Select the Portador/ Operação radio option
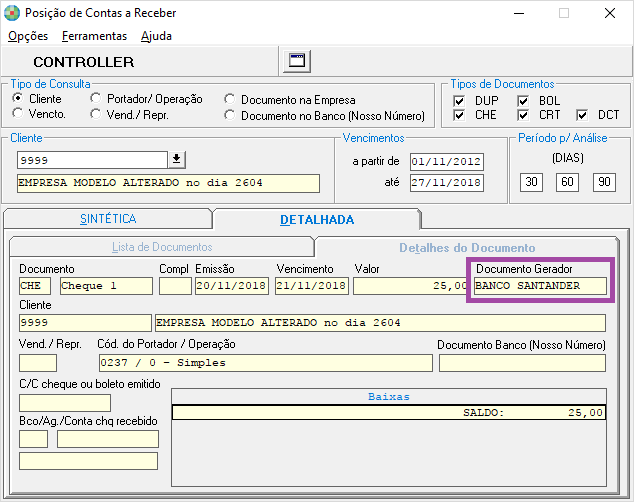Viewport: 634px width, 502px height. click(x=95, y=98)
